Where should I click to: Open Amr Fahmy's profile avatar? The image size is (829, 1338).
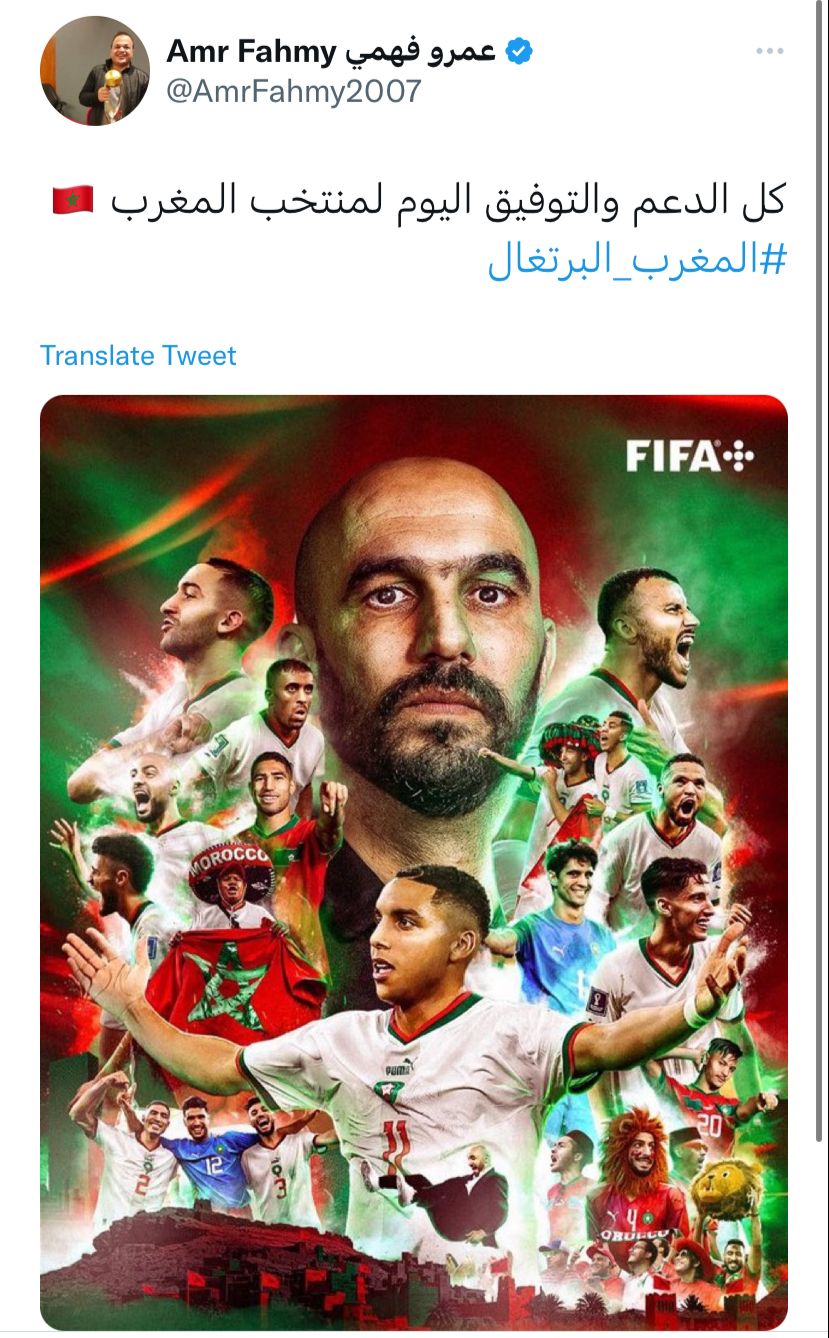pyautogui.click(x=95, y=70)
